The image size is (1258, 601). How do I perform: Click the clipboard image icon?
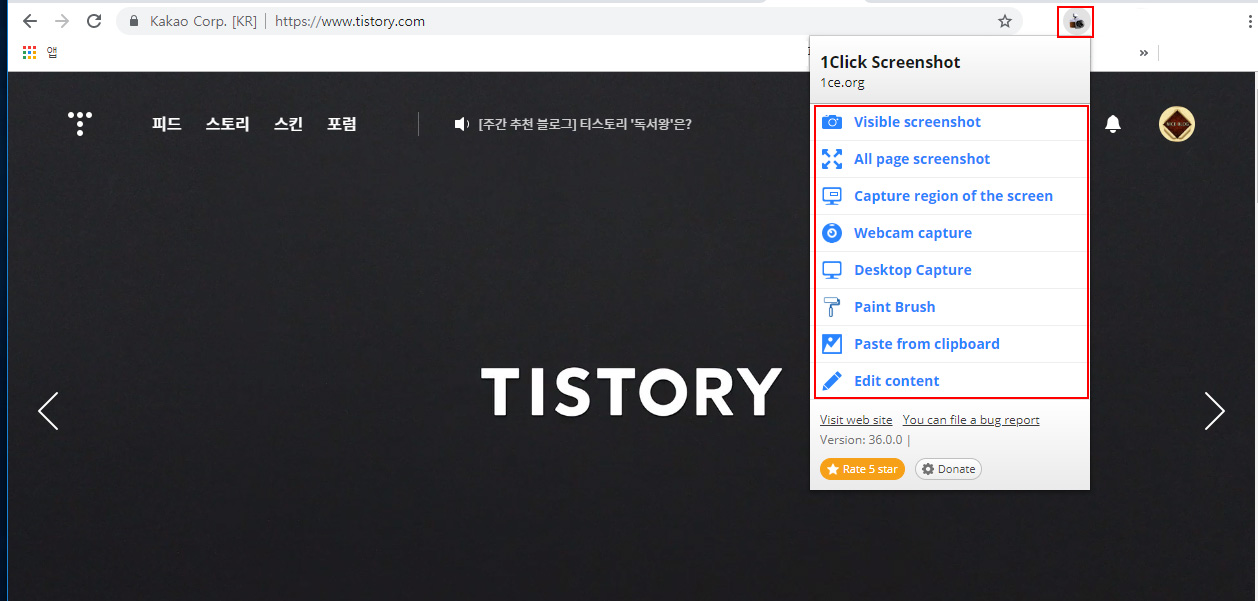click(x=832, y=344)
